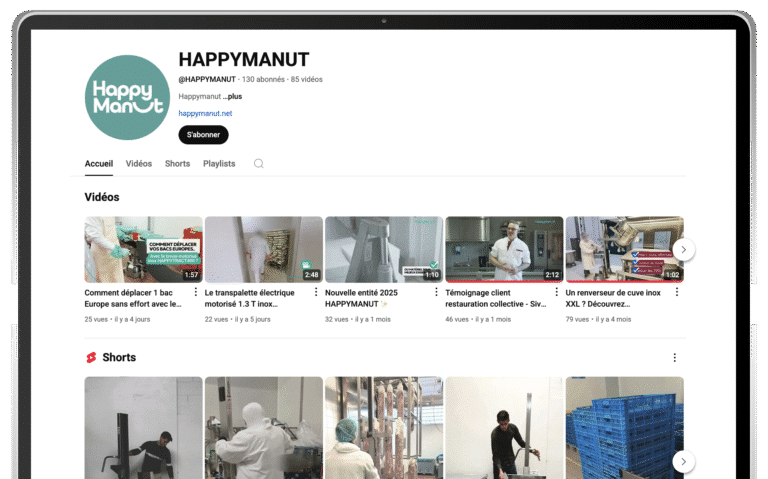Viewport: 768px width, 479px height.
Task: Play the 'Nouvelle entité 2025' video thumbnail
Action: pyautogui.click(x=384, y=249)
